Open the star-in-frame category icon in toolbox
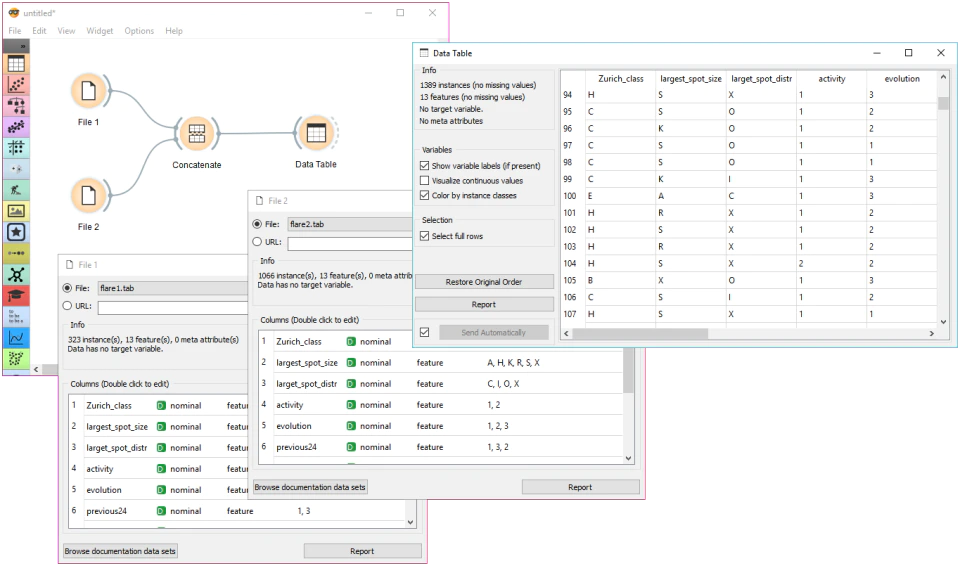This screenshot has height=566, width=960. tap(16, 232)
